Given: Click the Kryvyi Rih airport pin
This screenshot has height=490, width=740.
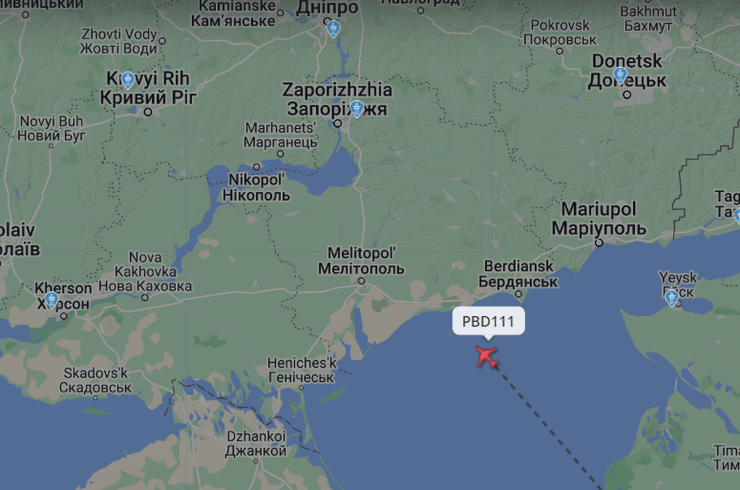Looking at the screenshot, I should point(127,80).
